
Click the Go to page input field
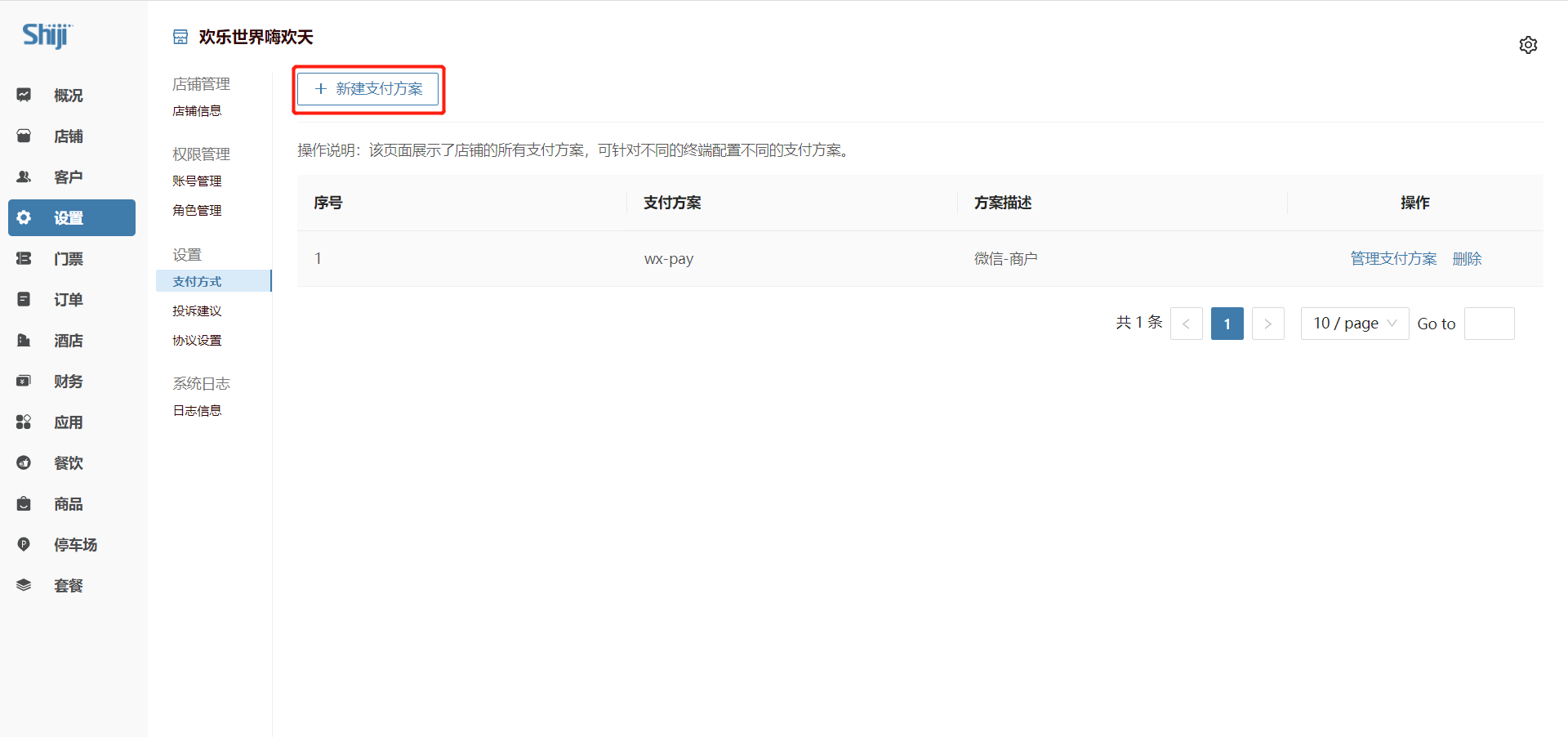coord(1489,324)
